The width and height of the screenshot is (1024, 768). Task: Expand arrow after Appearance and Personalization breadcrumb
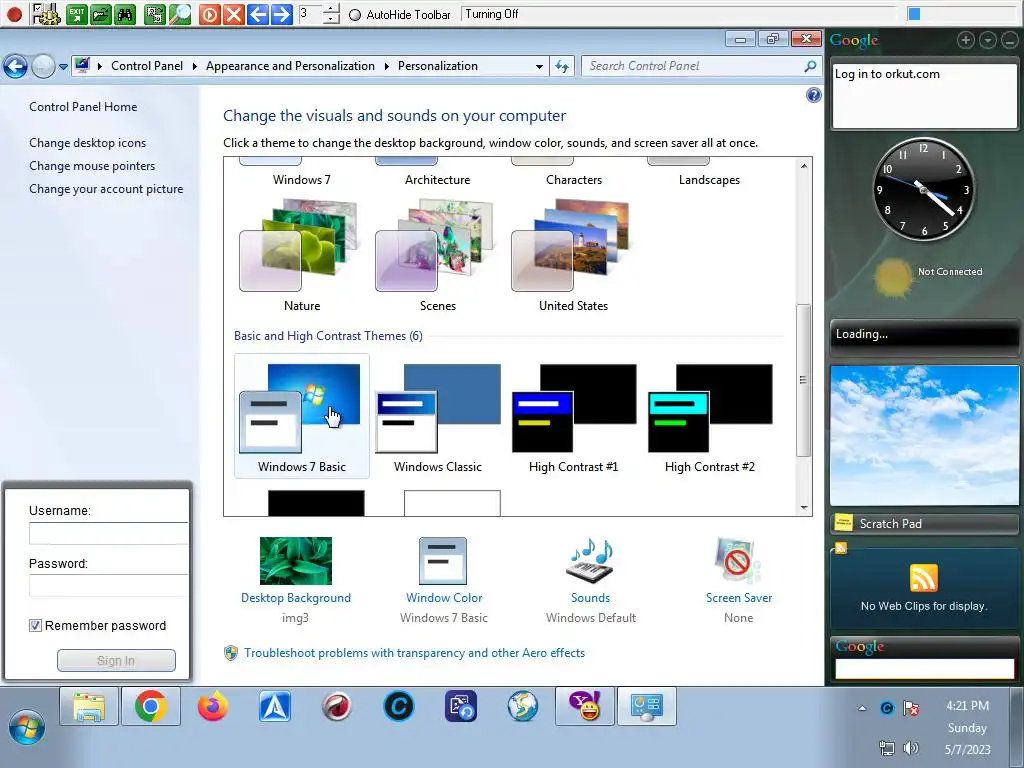point(387,66)
